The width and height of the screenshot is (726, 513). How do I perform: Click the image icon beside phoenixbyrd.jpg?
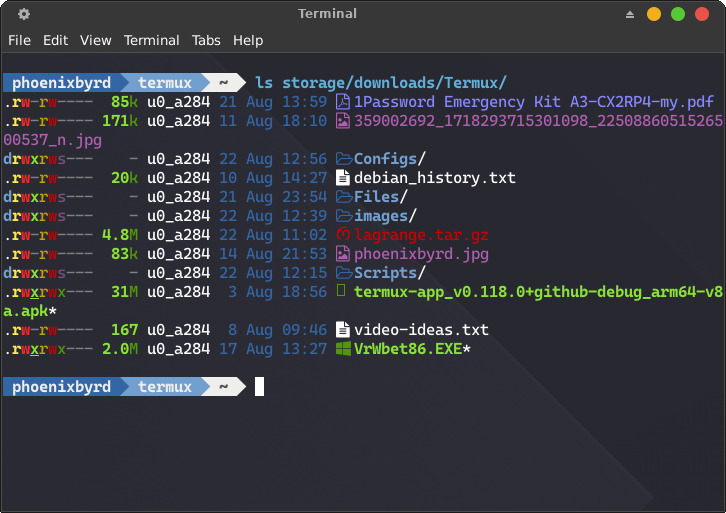[x=343, y=254]
